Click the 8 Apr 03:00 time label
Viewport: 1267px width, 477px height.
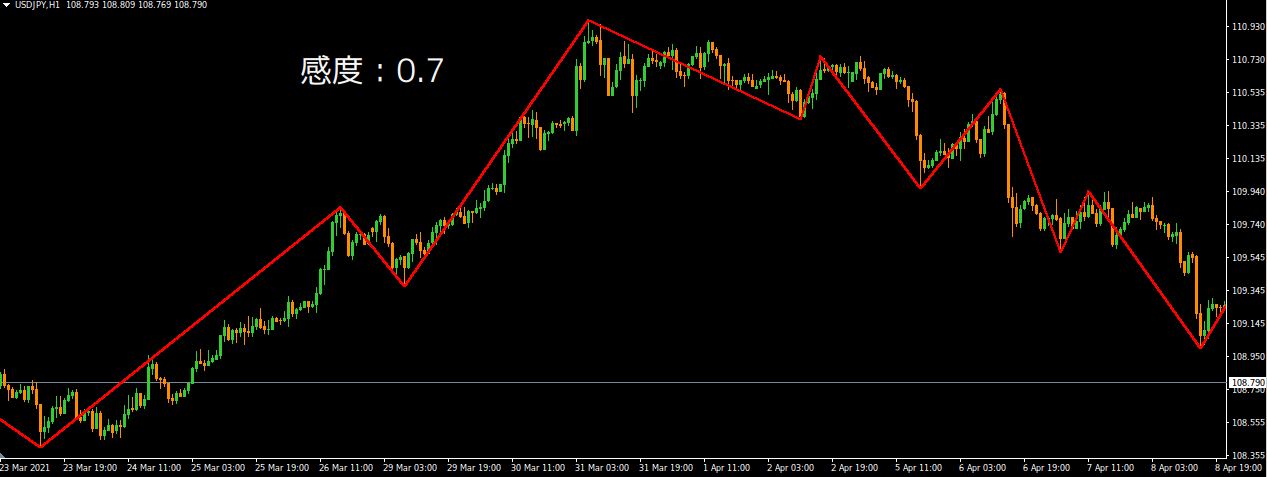click(x=1175, y=468)
